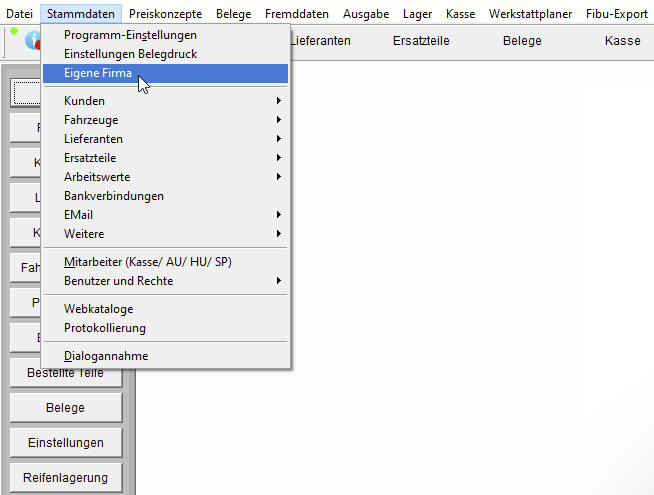Viewport: 654px width, 495px height.
Task: Open the Webkataloge entry
Action: click(165, 309)
